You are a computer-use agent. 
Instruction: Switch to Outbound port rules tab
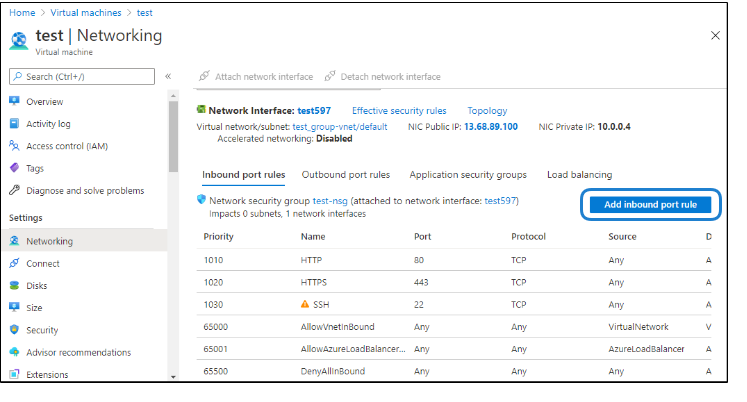[346, 175]
